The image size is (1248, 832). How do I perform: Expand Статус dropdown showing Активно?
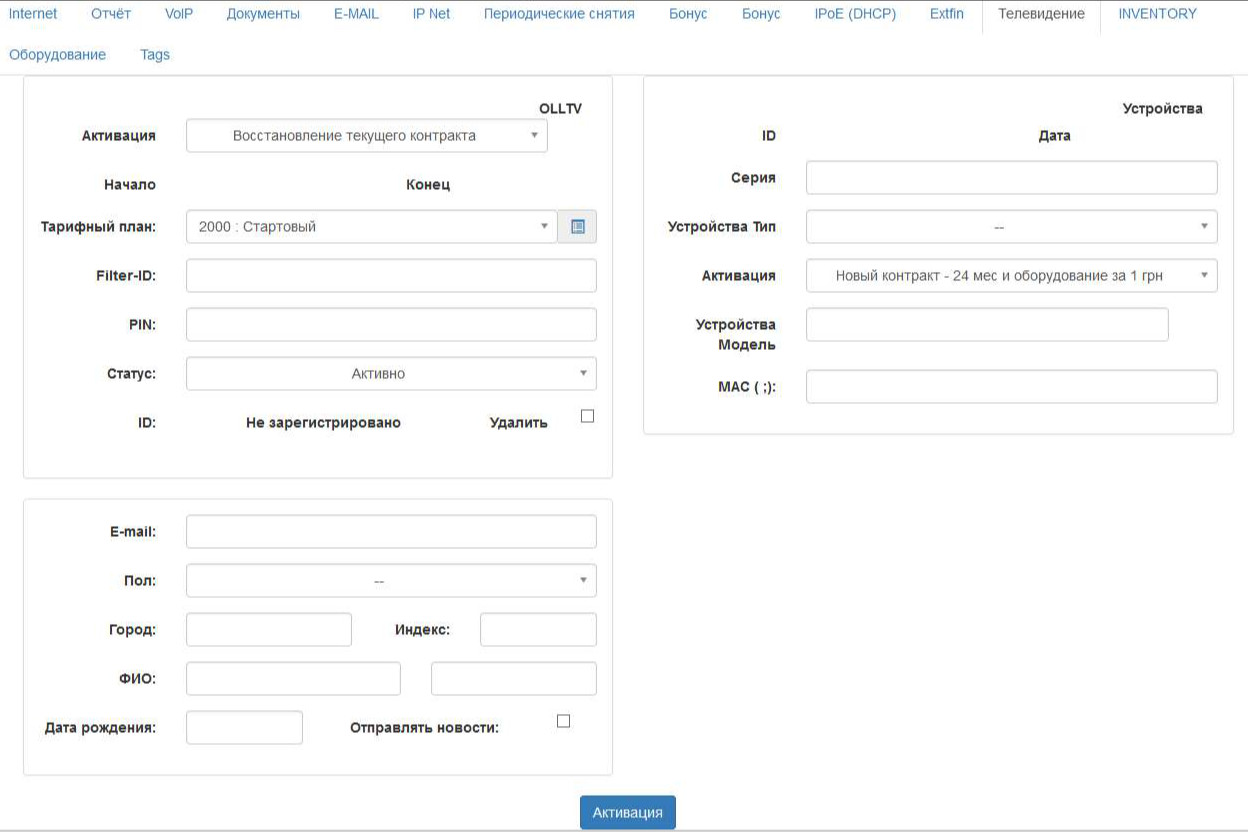pos(391,374)
